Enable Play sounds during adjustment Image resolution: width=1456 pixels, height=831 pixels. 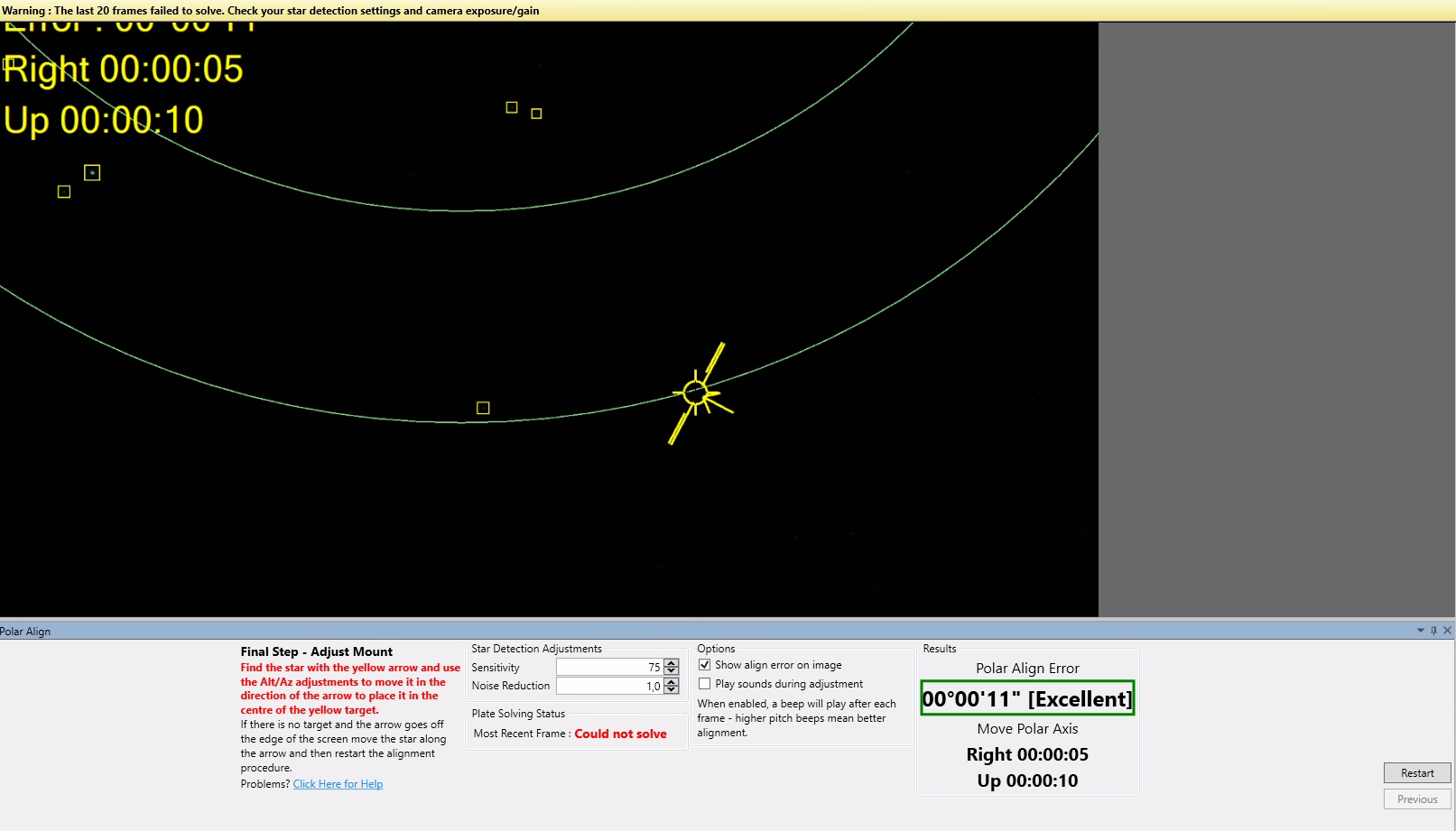point(705,684)
